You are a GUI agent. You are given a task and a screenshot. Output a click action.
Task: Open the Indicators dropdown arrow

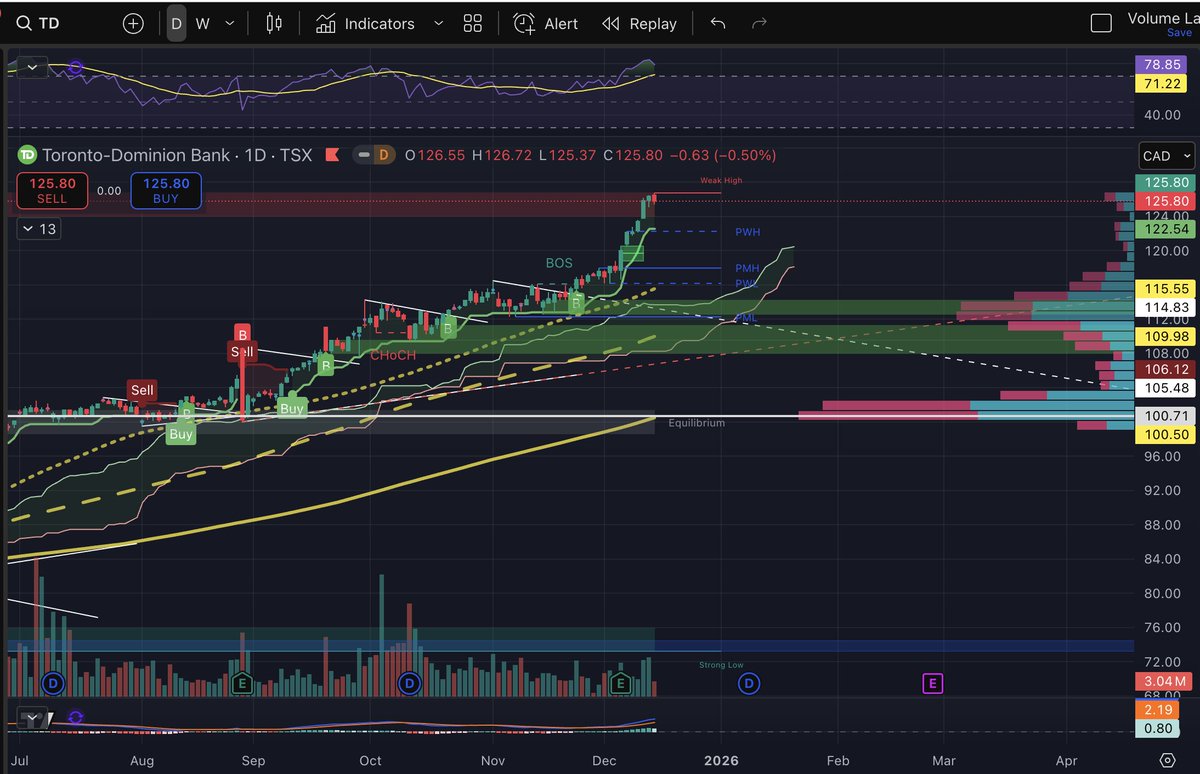tap(437, 23)
